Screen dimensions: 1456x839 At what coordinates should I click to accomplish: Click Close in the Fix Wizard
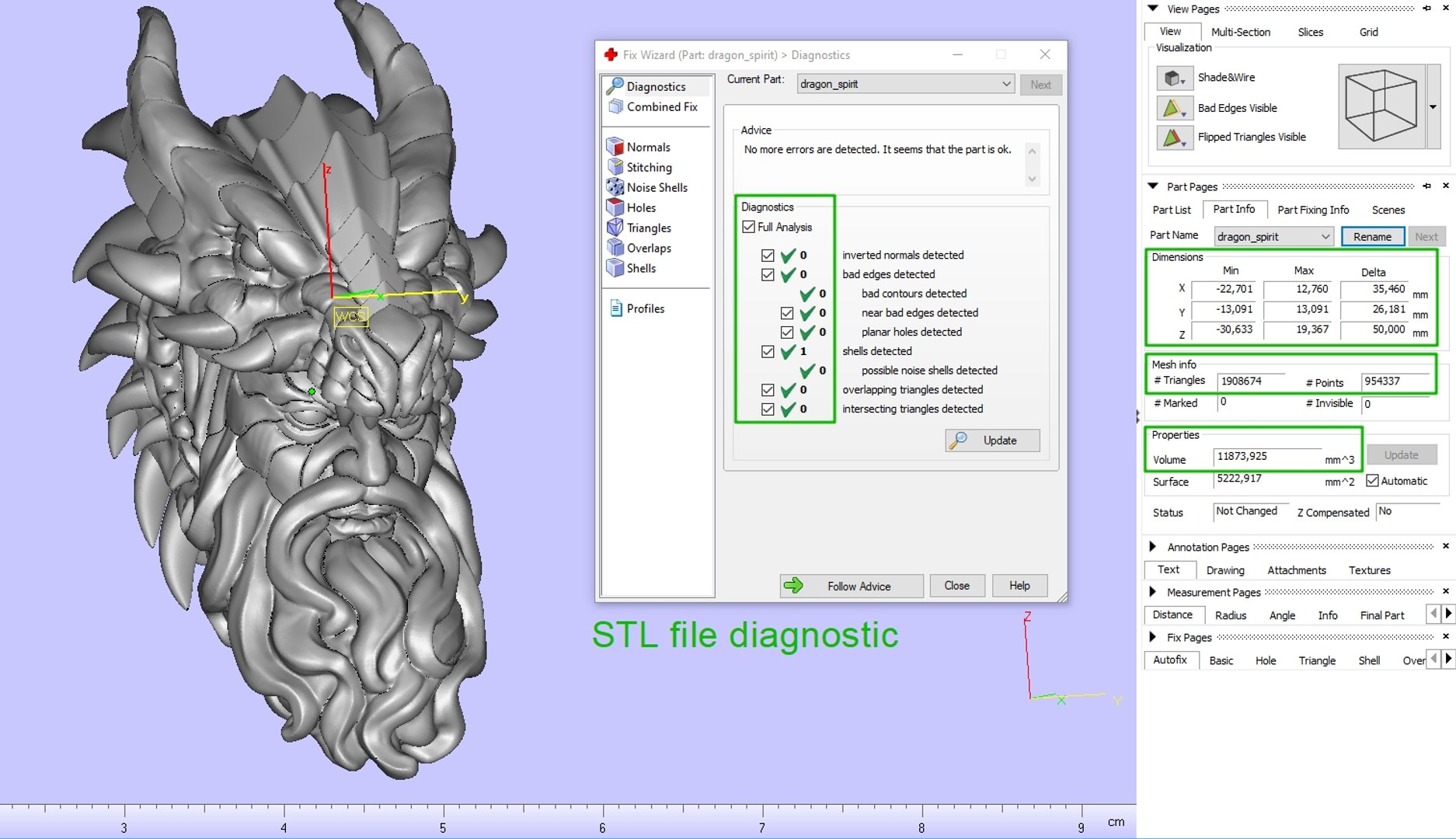(x=956, y=586)
